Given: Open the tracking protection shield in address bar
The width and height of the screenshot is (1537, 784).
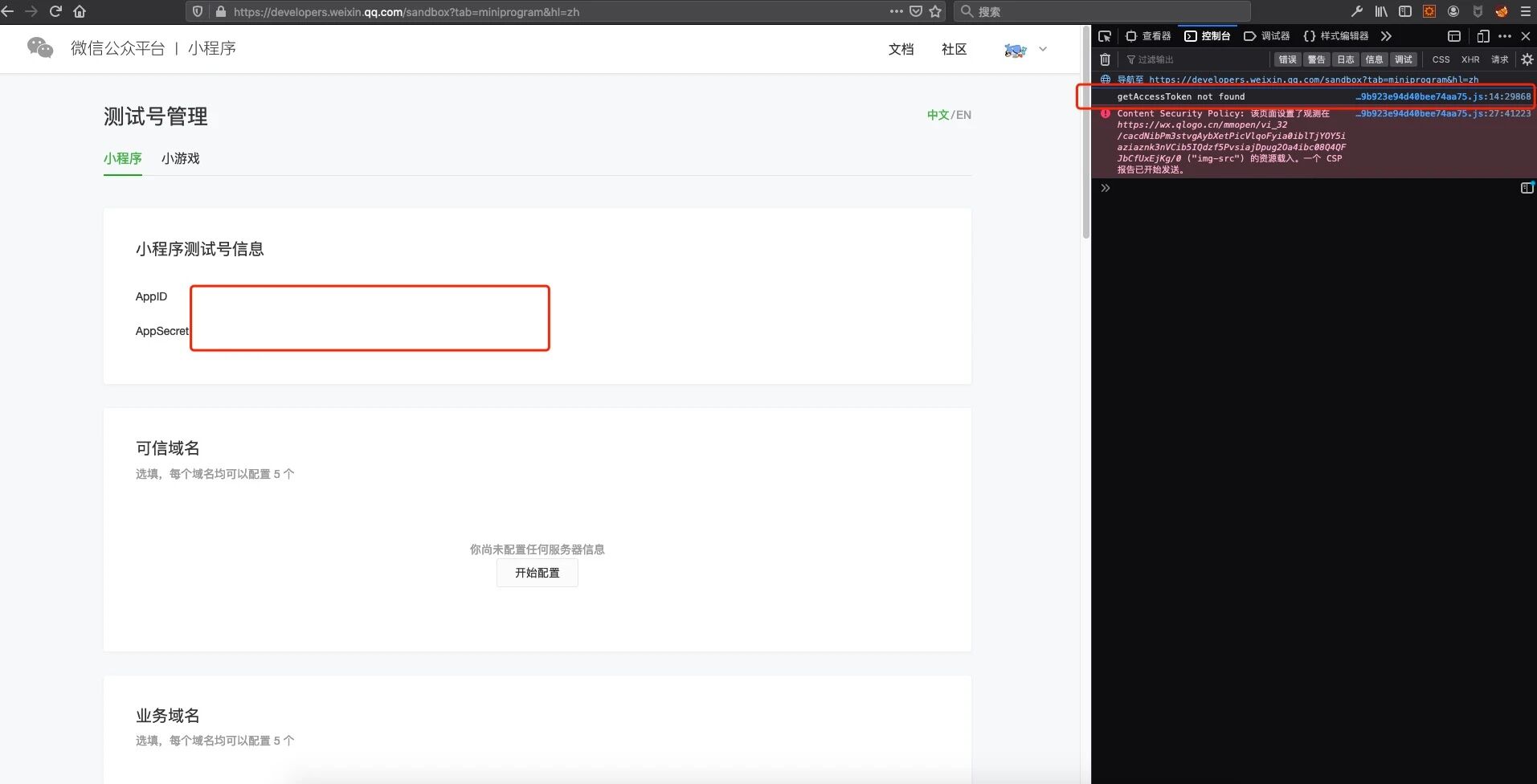Looking at the screenshot, I should pos(198,11).
